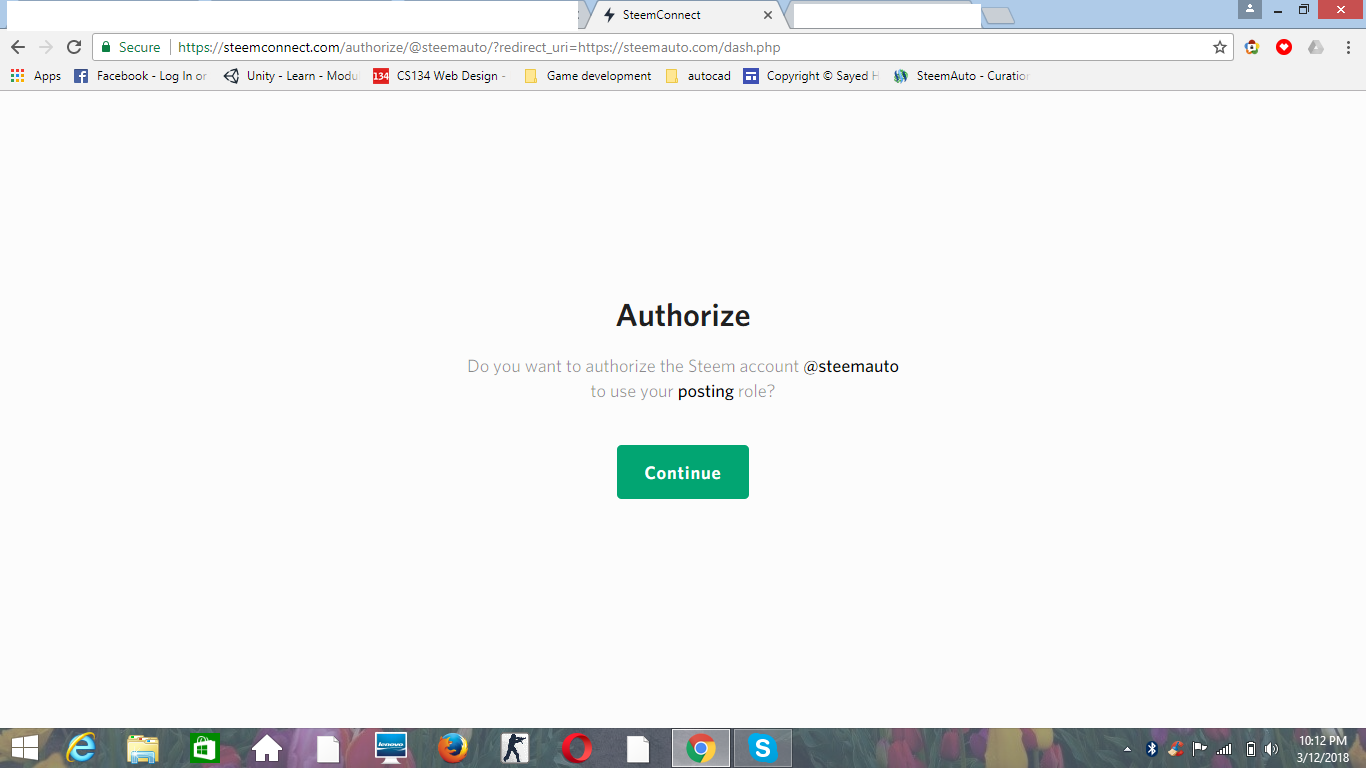Open the Lenovo app in the taskbar

[391, 748]
